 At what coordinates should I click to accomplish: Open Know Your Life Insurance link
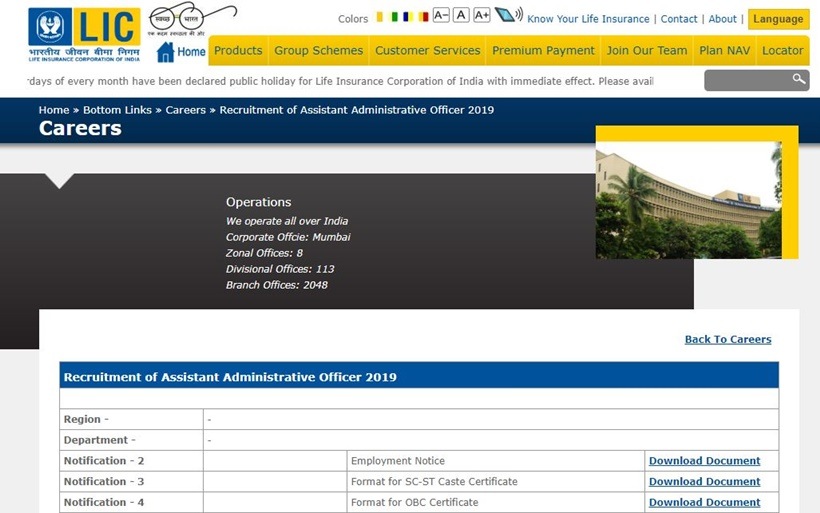click(588, 19)
